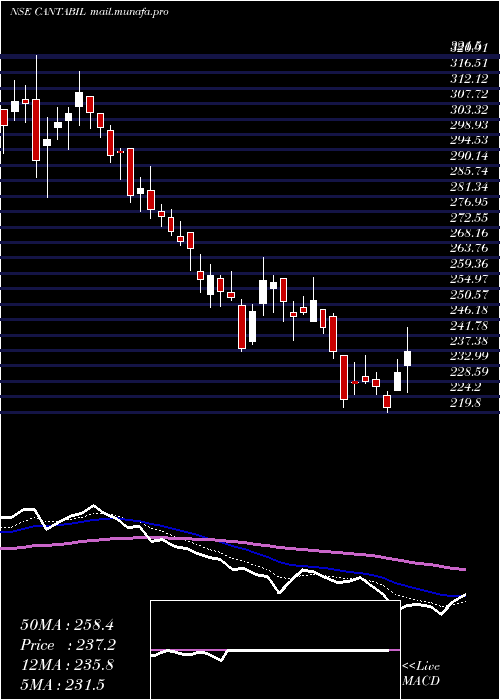The height and width of the screenshot is (700, 500).
Task: Click the 237.38 price axis label
Action: point(469,341)
